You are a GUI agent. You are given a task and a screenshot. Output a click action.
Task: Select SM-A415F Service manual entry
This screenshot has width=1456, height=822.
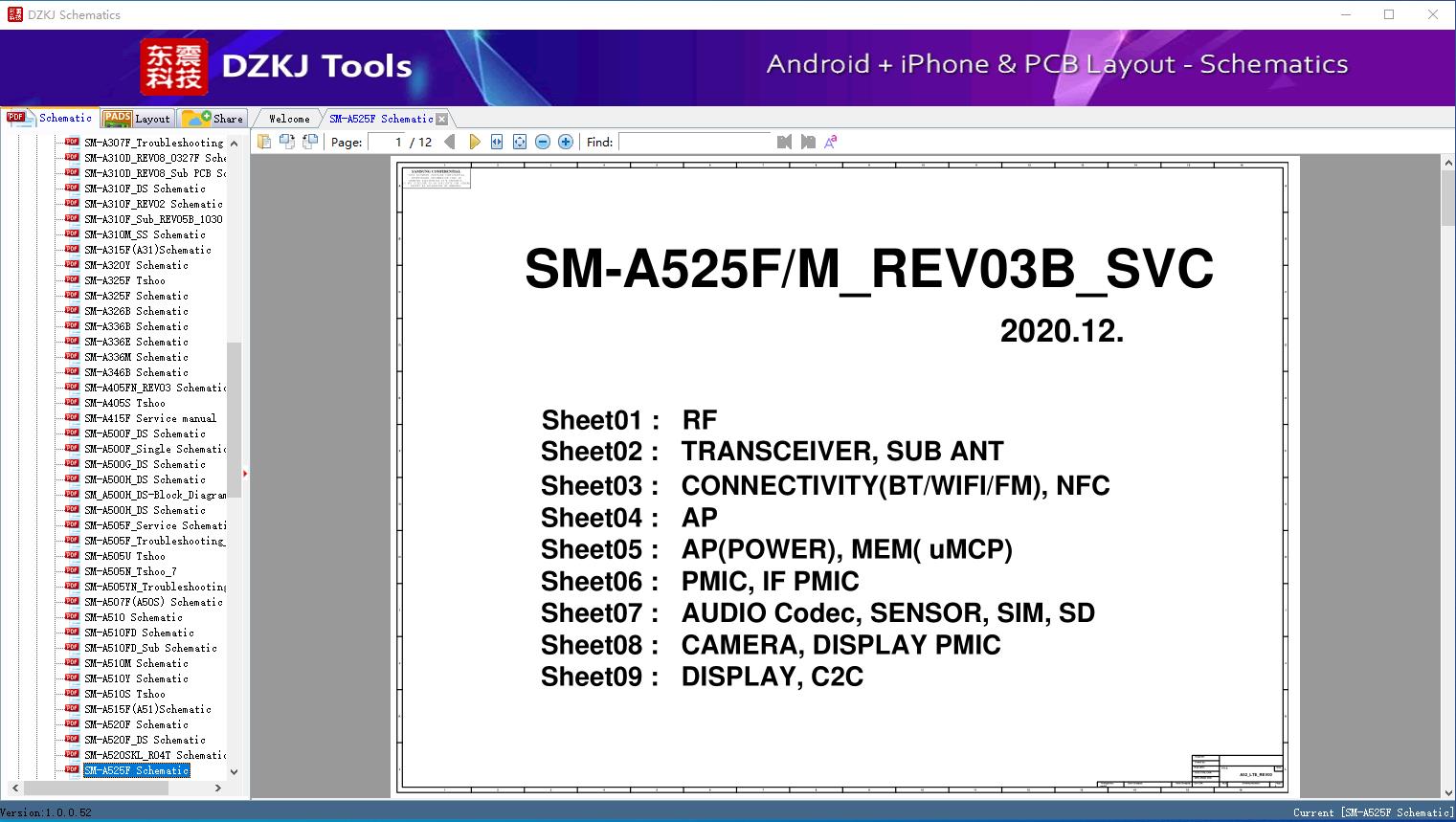pos(150,418)
